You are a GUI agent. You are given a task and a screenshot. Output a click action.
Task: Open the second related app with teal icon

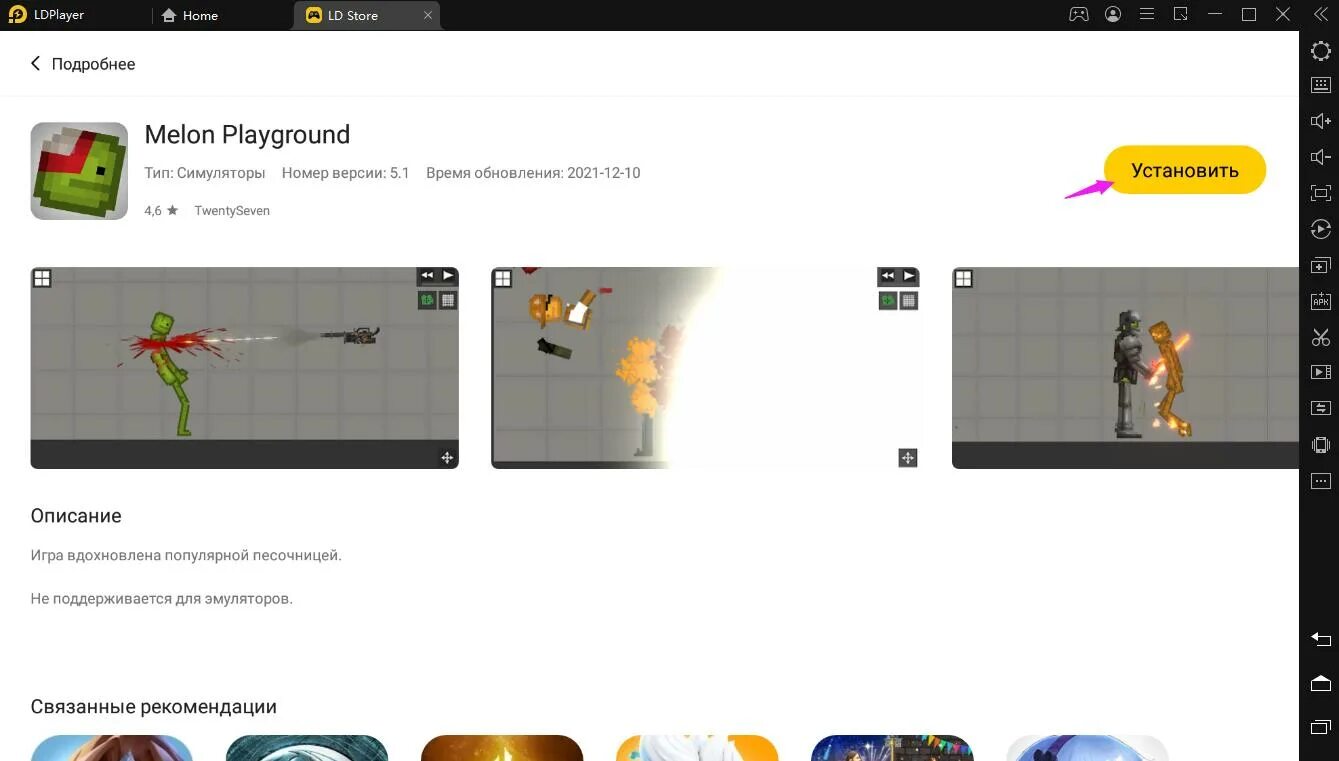tap(307, 748)
